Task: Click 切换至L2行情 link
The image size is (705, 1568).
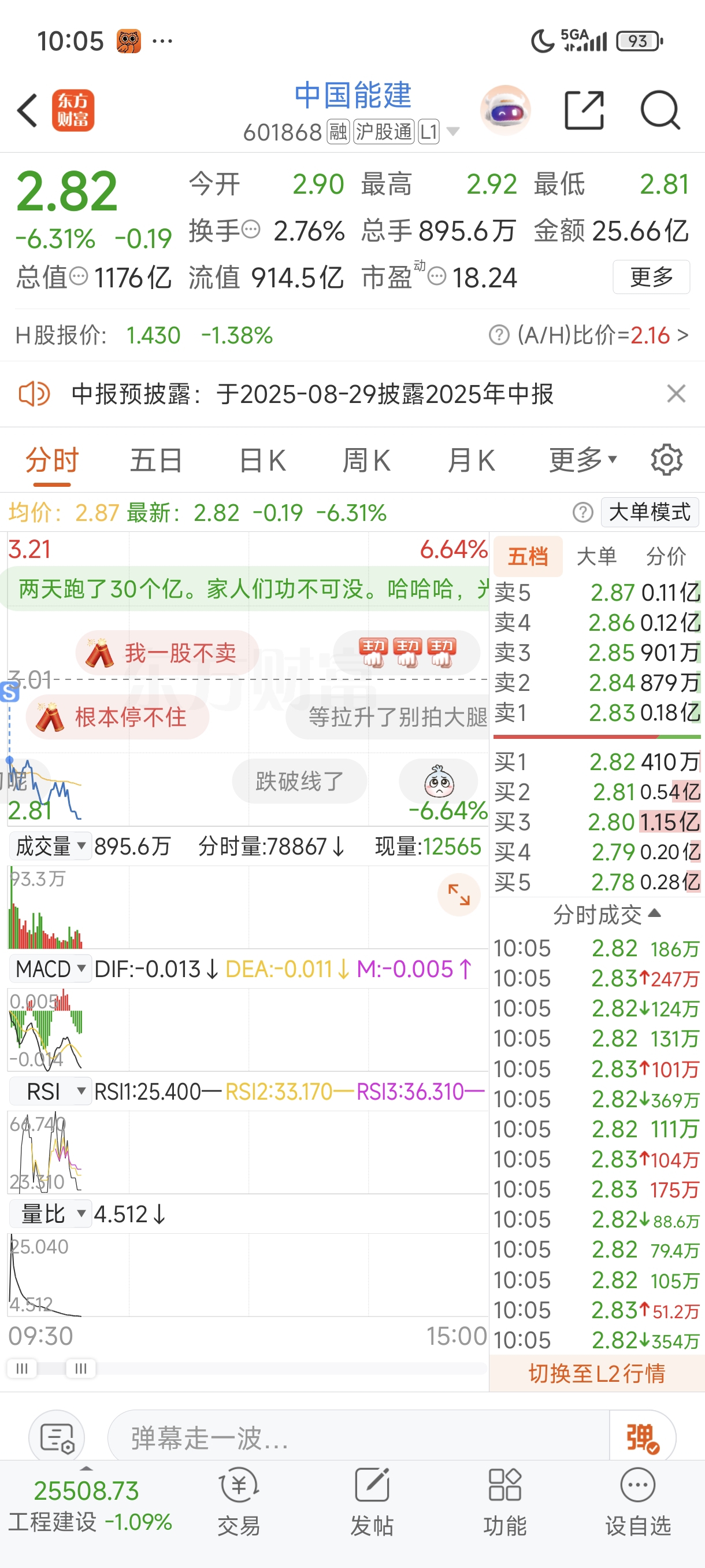Action: 597,1374
